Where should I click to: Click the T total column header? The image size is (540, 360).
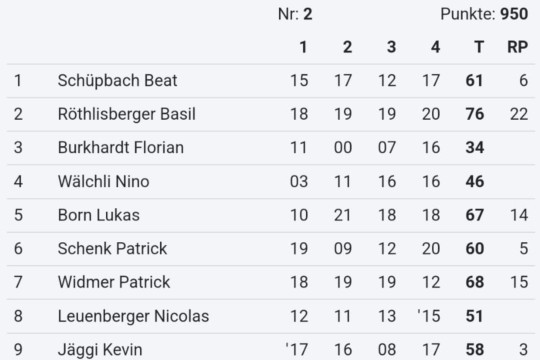tap(479, 47)
